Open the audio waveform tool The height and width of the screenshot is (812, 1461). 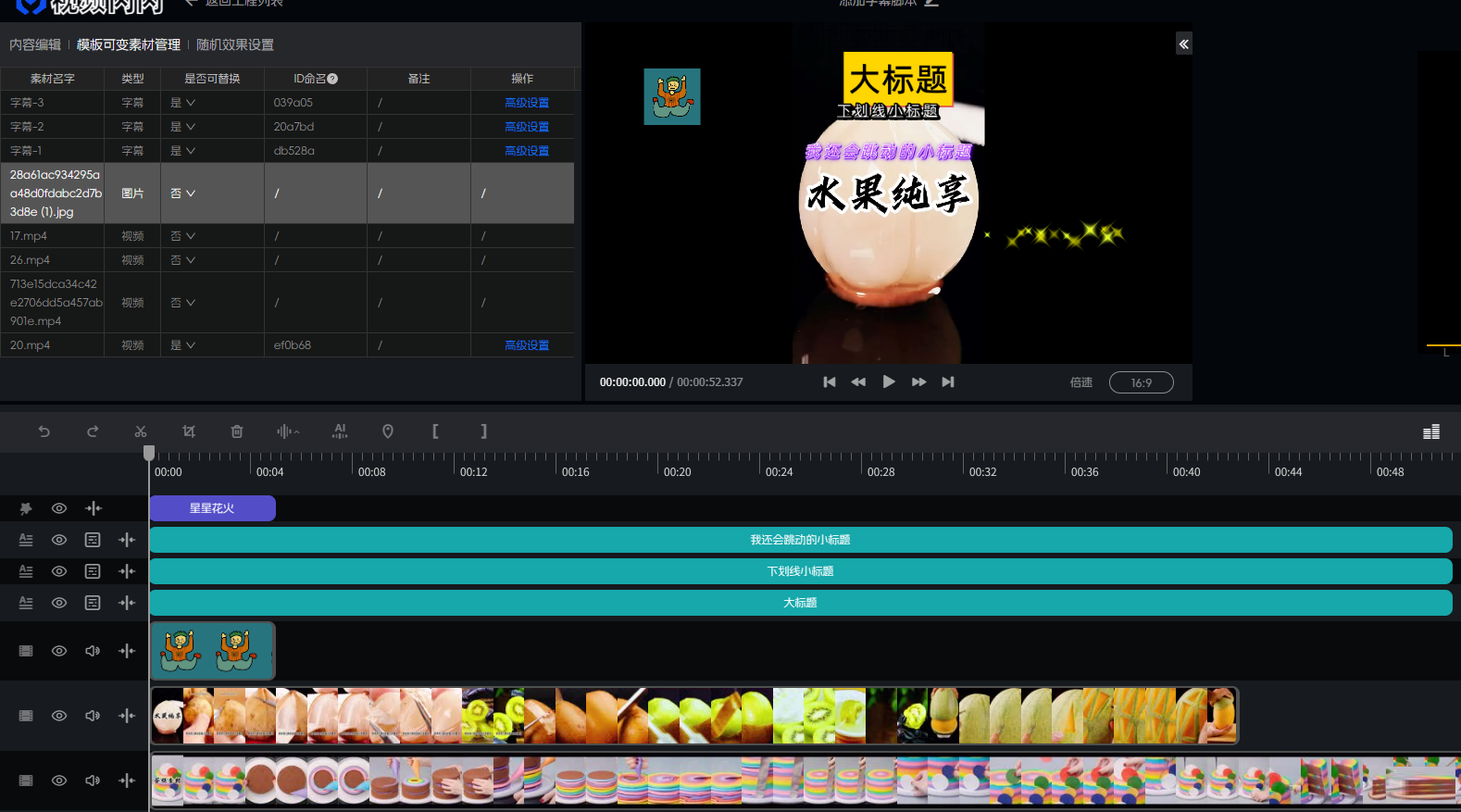coord(288,431)
